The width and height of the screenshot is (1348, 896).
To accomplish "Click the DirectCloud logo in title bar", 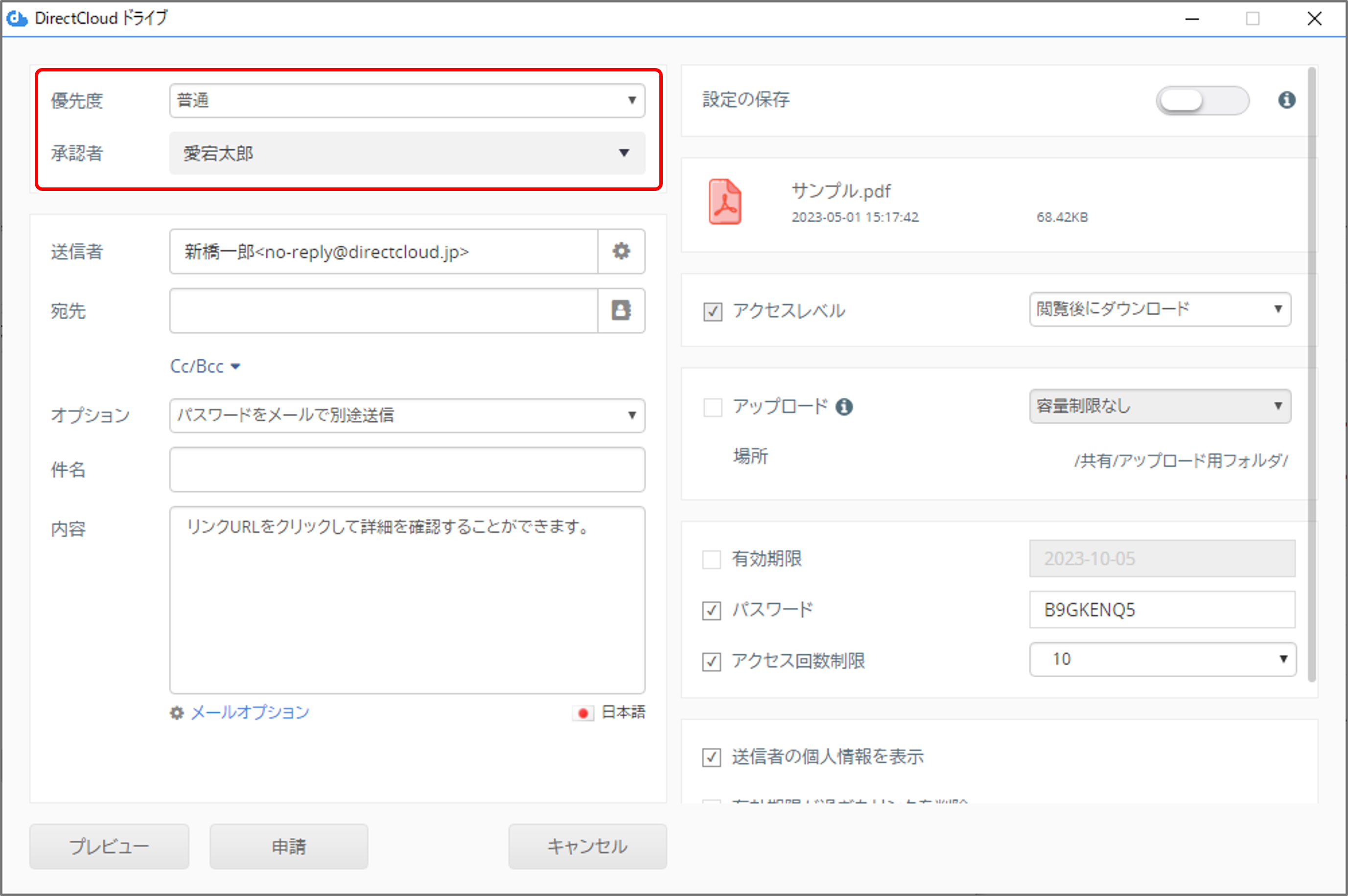I will 17,18.
